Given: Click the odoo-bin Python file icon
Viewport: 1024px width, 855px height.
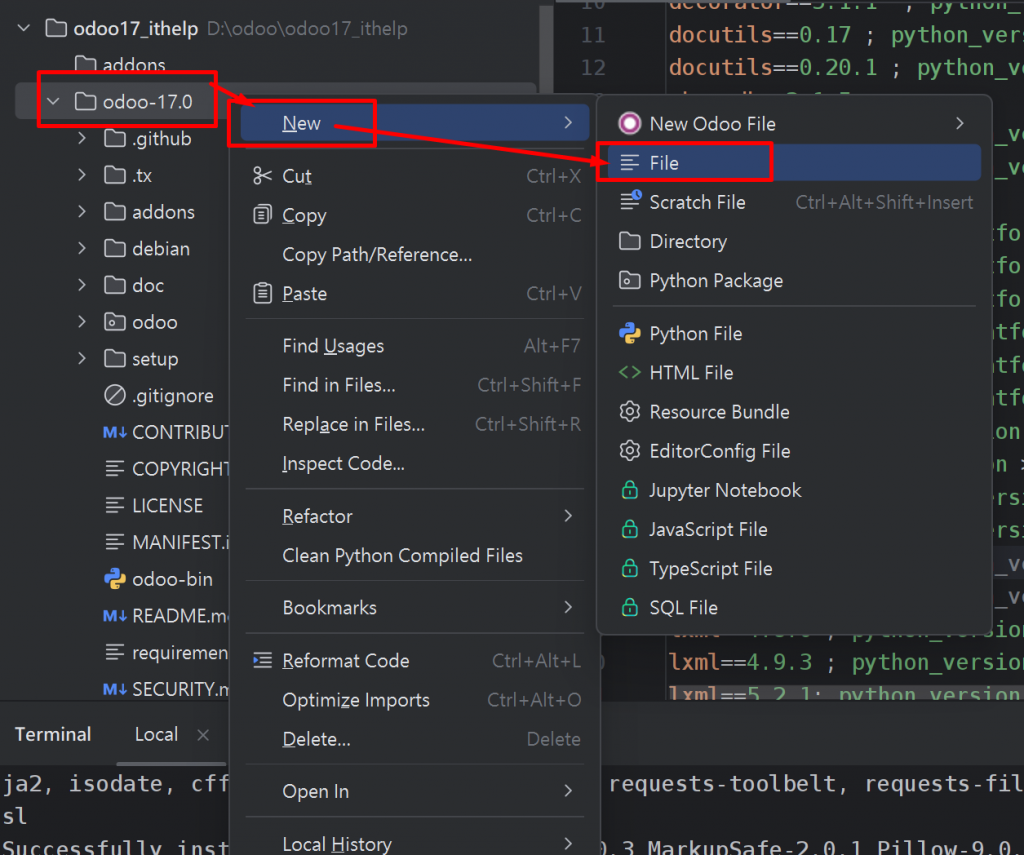Looking at the screenshot, I should click(x=115, y=579).
